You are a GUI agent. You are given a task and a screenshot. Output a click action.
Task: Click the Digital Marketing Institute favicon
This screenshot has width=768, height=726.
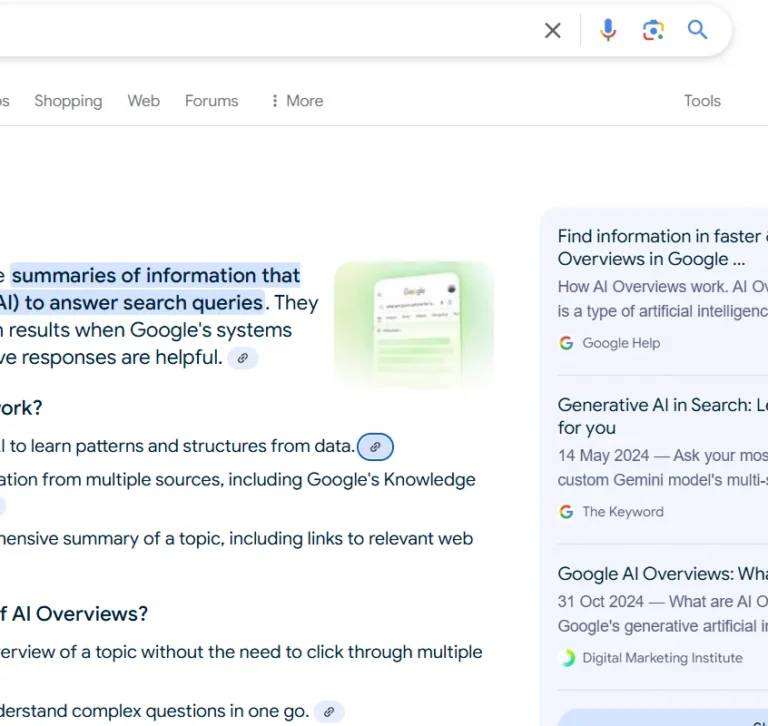[567, 657]
